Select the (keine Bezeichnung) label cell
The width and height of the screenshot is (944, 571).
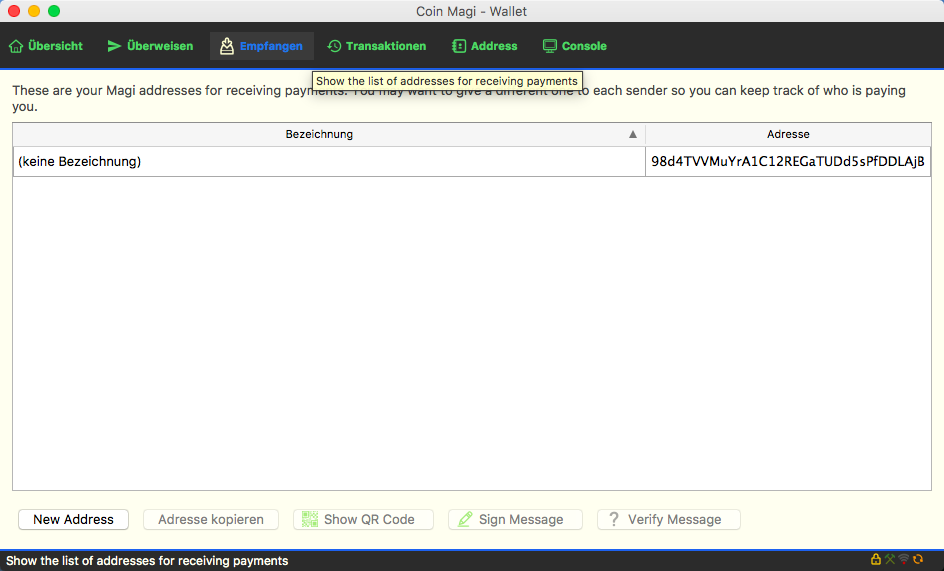(x=329, y=161)
